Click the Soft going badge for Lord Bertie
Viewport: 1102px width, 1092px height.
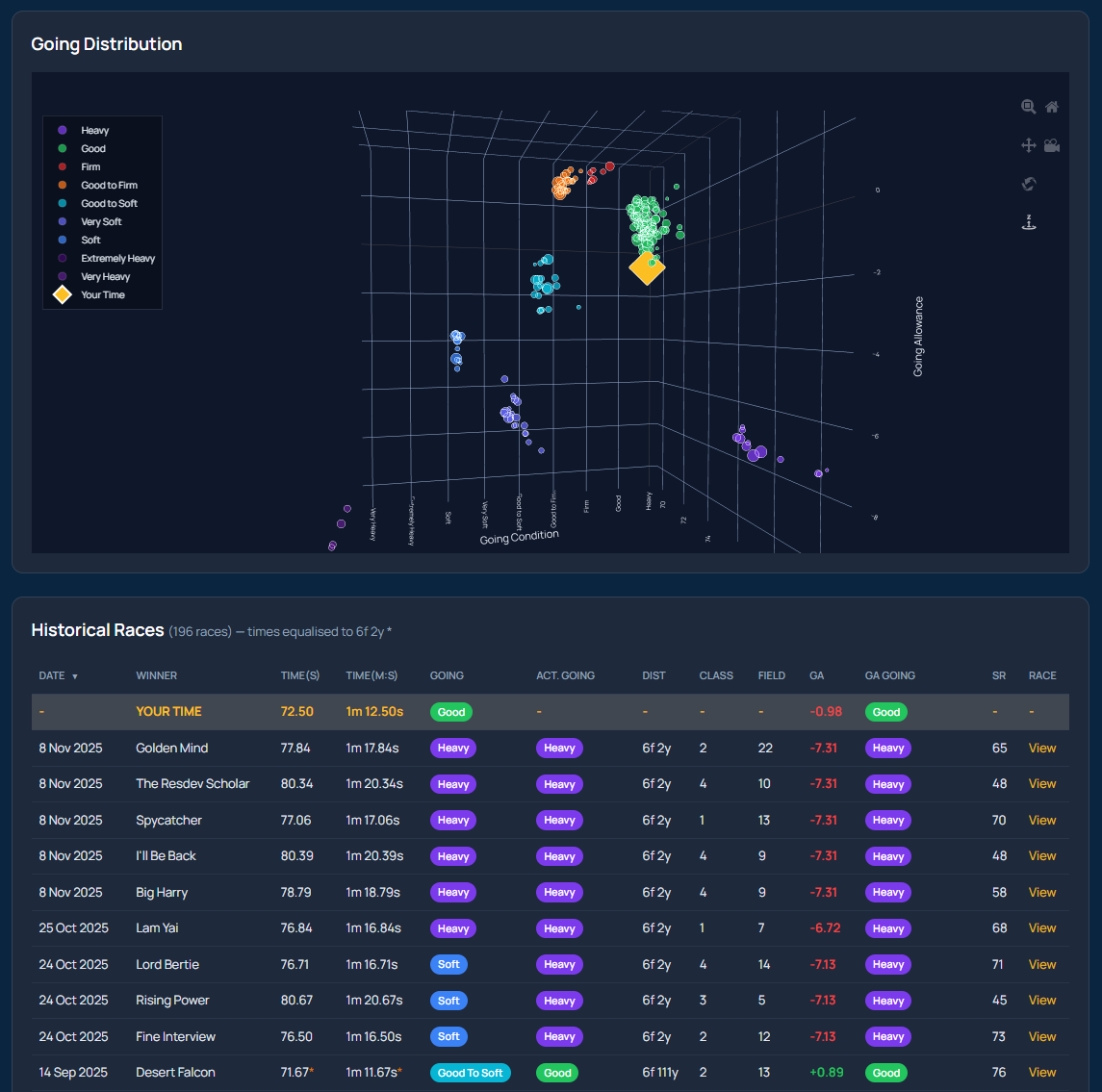(448, 964)
